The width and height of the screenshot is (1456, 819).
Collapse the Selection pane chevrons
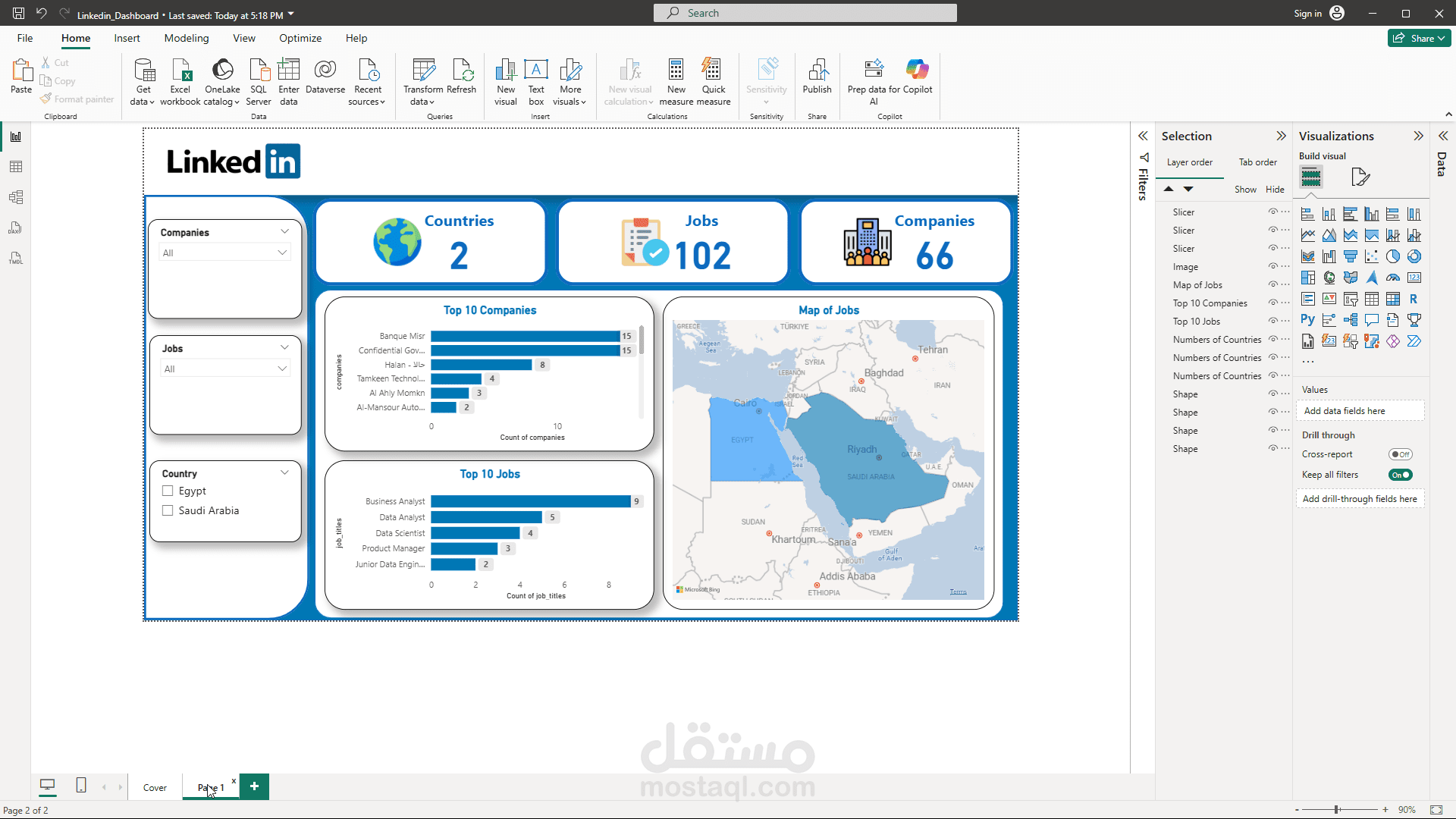click(x=1281, y=136)
